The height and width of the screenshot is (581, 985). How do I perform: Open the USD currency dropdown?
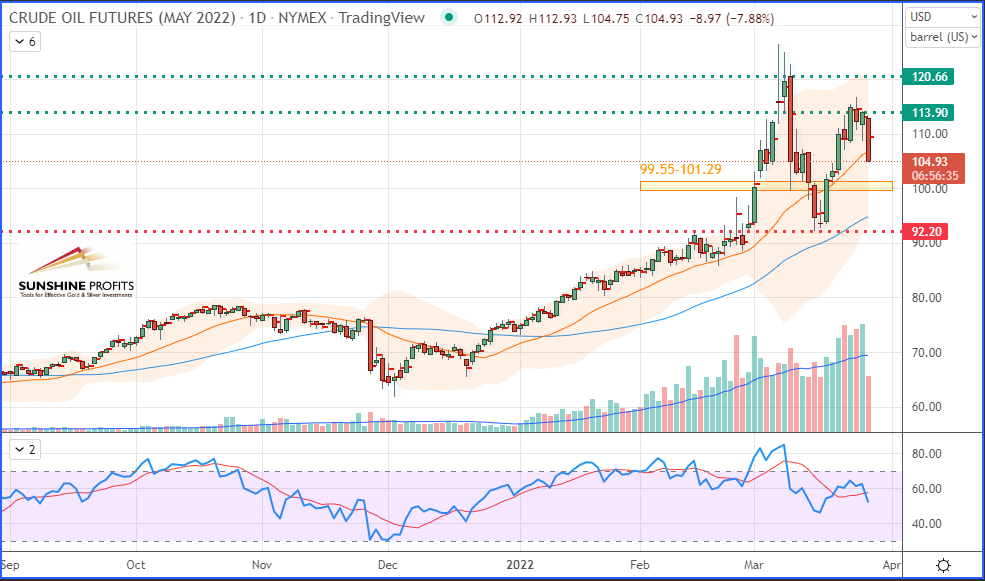click(x=942, y=17)
